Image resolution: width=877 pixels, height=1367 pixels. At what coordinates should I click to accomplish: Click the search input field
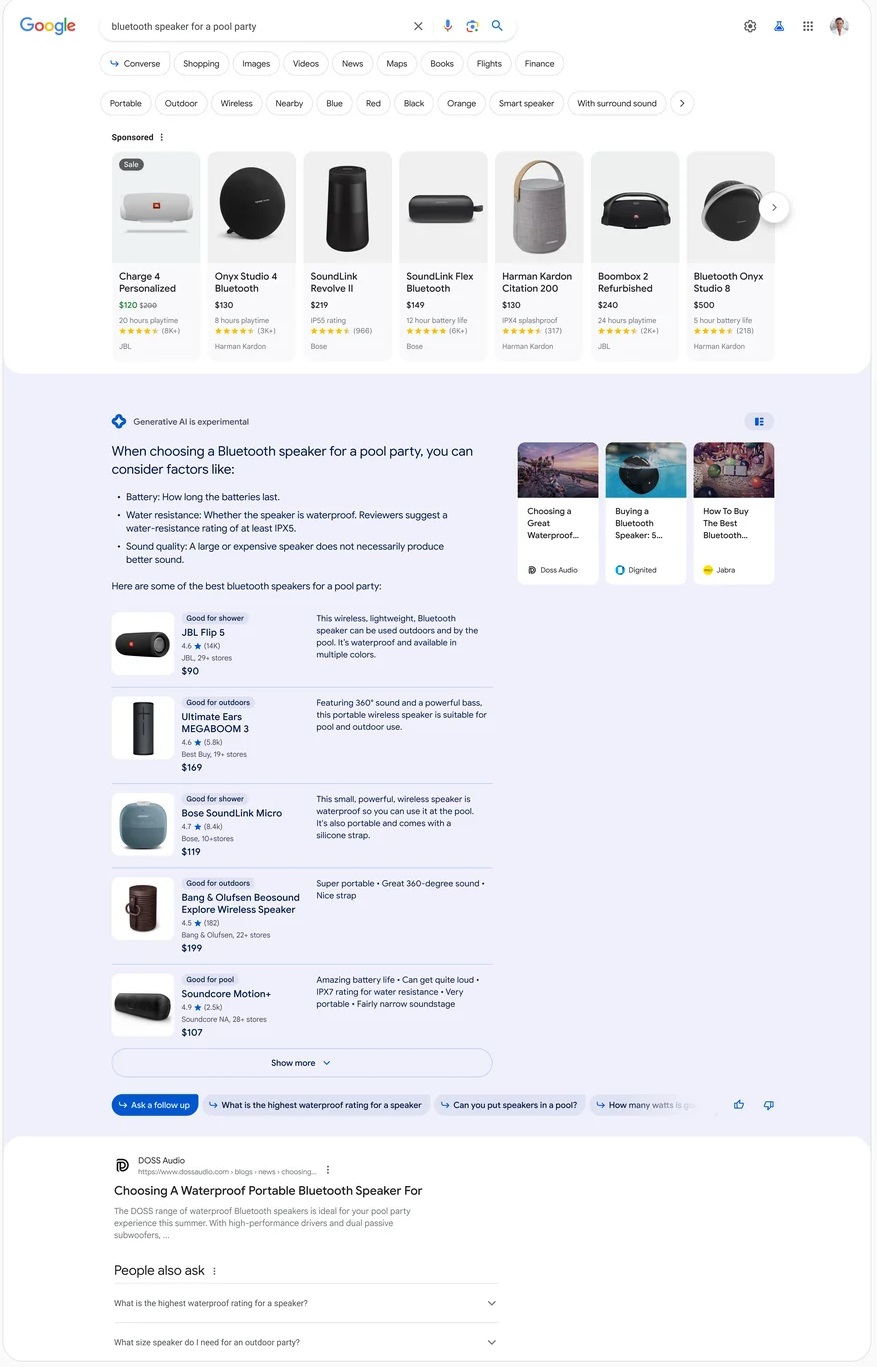[x=258, y=26]
